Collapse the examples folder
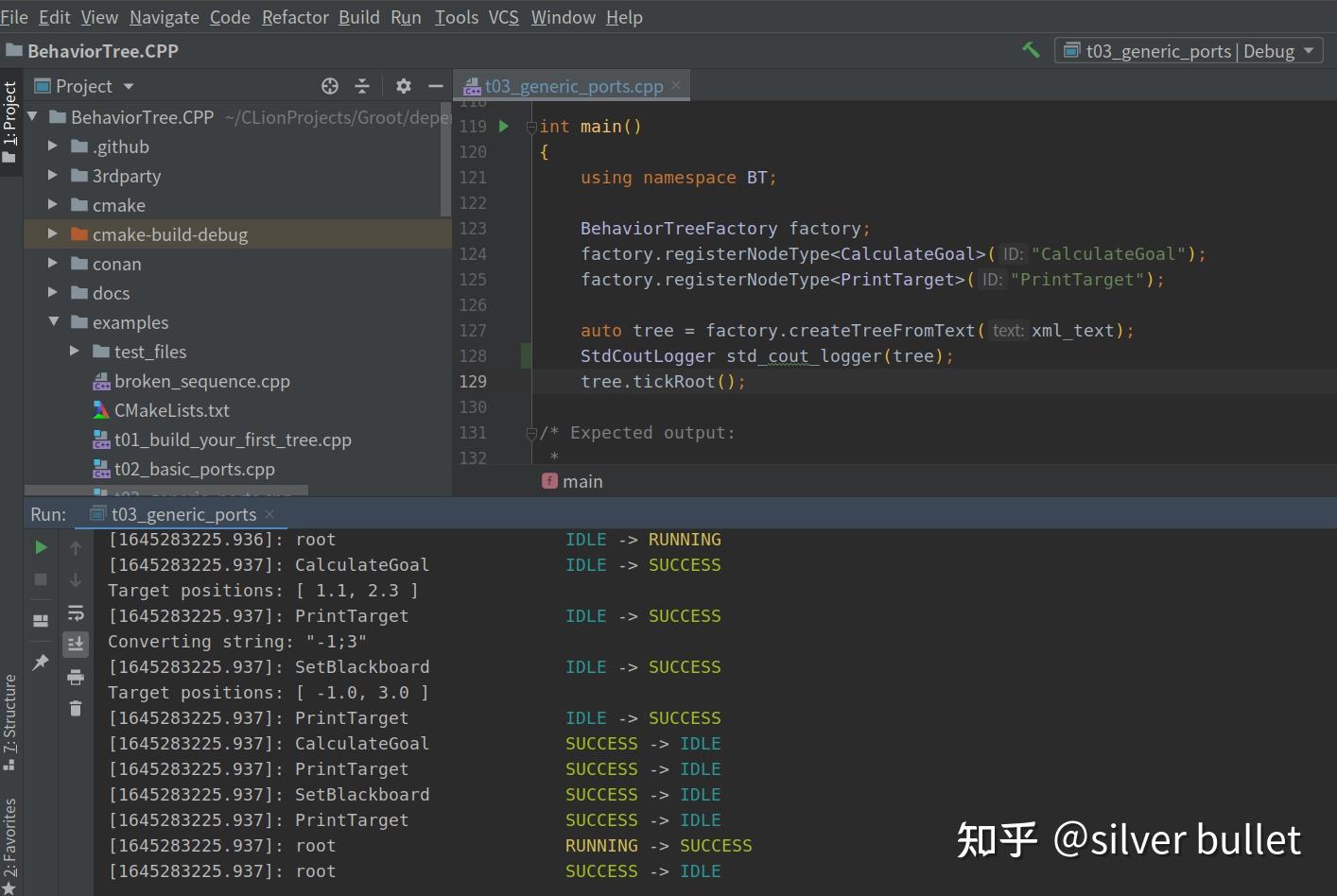 click(53, 322)
